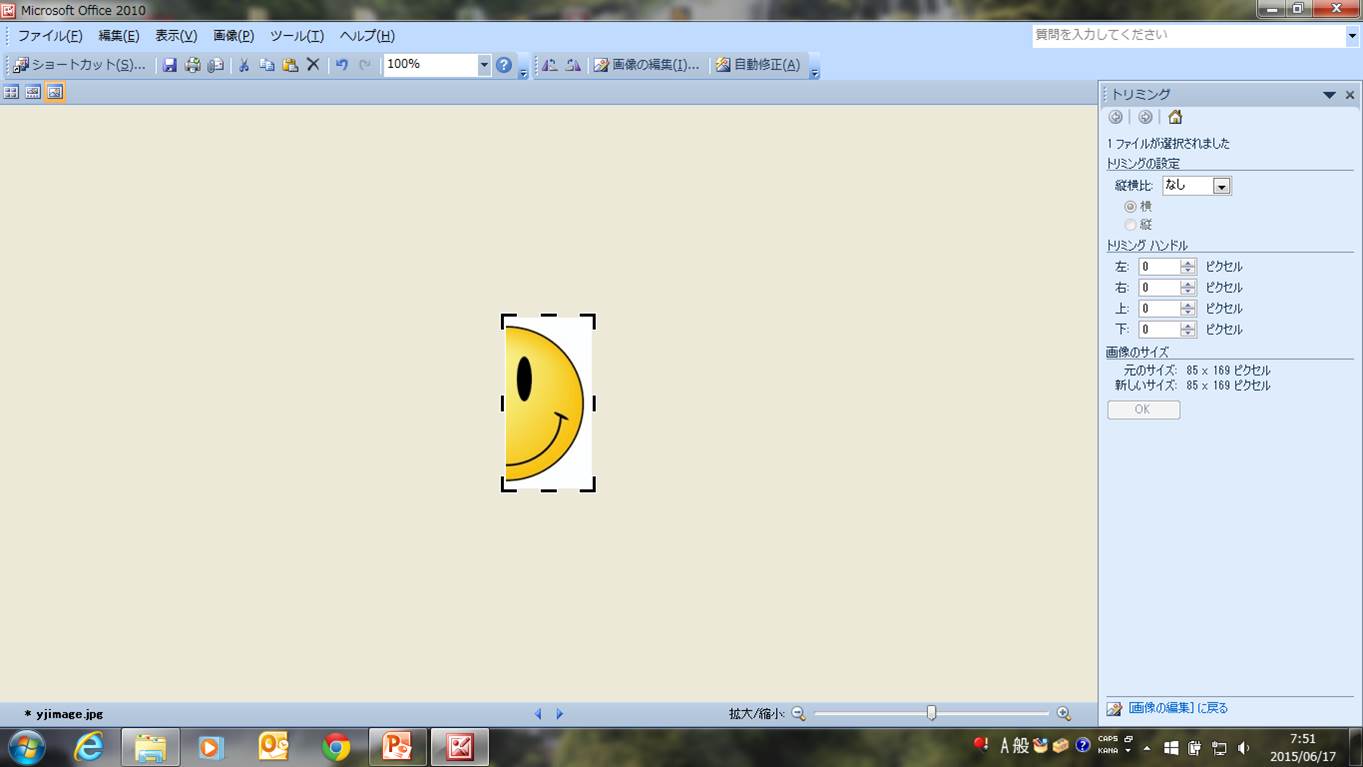Open Internet Explorer from the taskbar
The width and height of the screenshot is (1363, 767).
(x=89, y=747)
